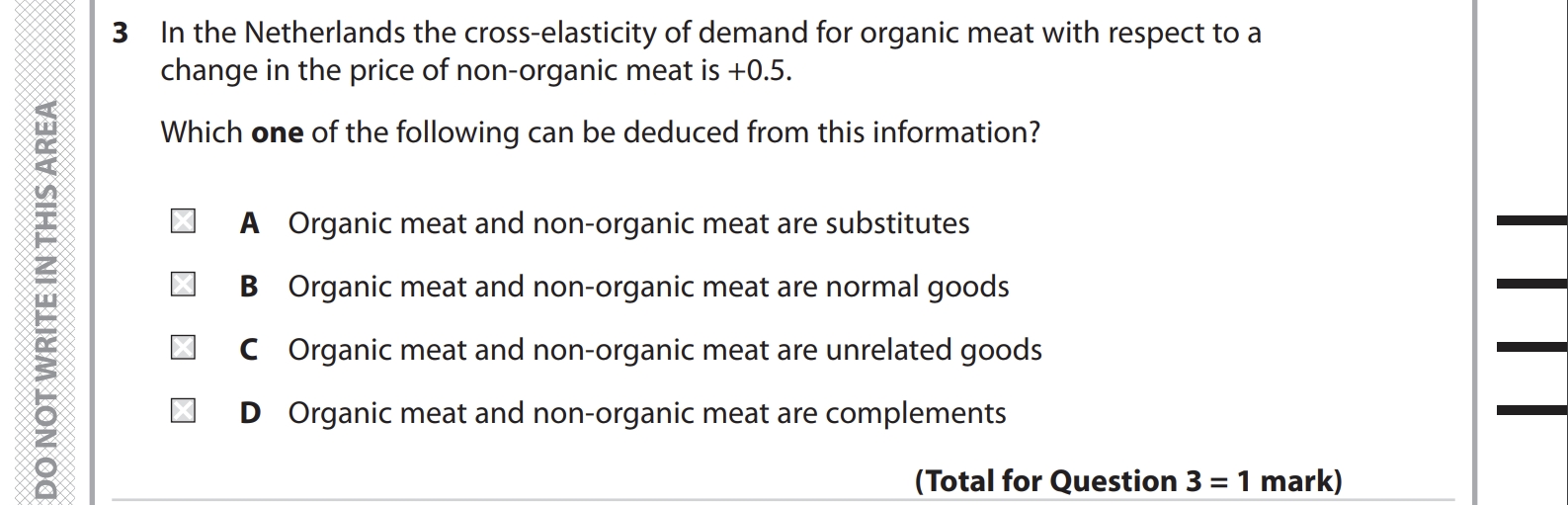The width and height of the screenshot is (1568, 505).
Task: Click the bold letter A label
Action: pyautogui.click(x=250, y=223)
